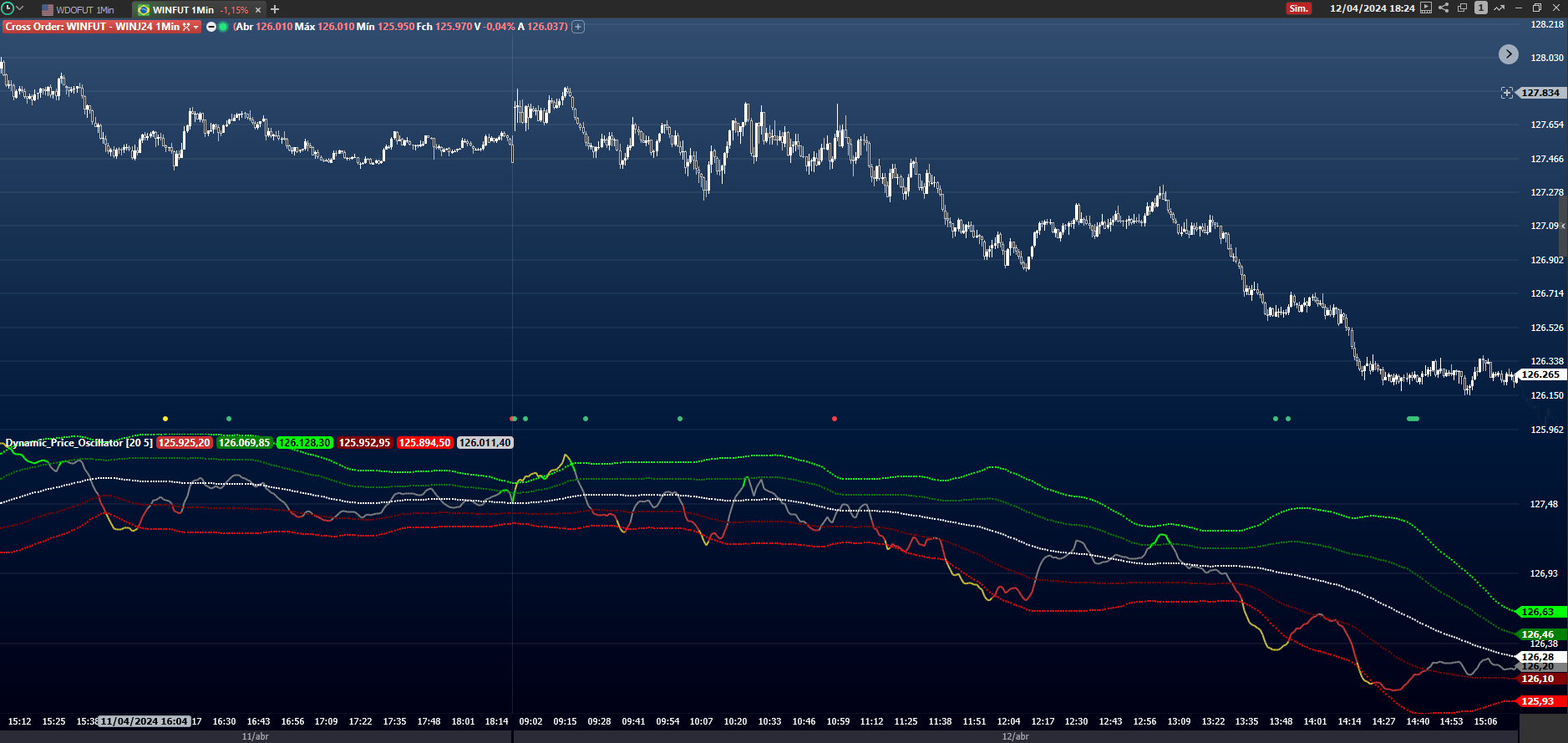
Task: Click the plus box after quote values
Action: [578, 27]
